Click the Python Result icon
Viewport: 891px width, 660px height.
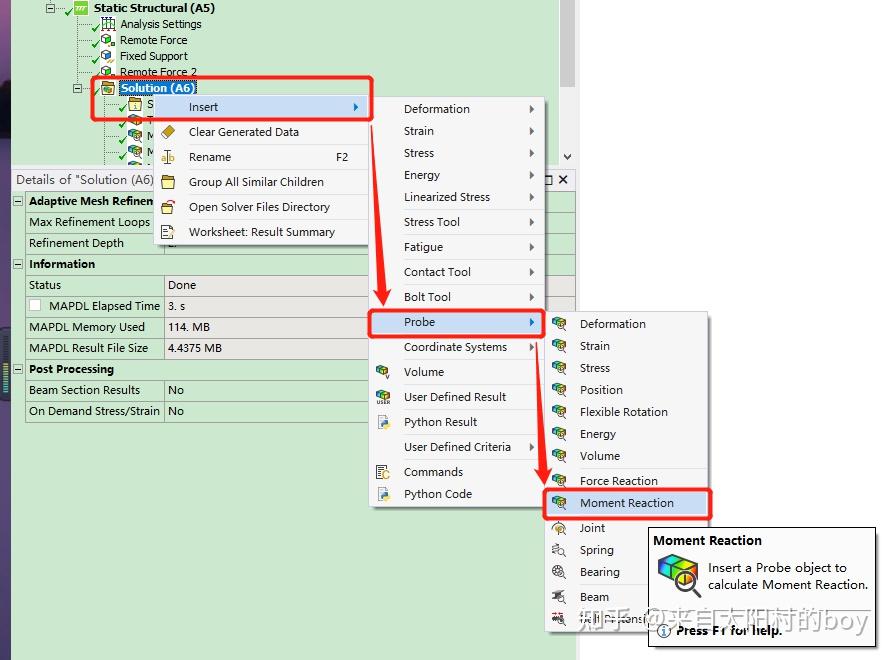(x=384, y=421)
